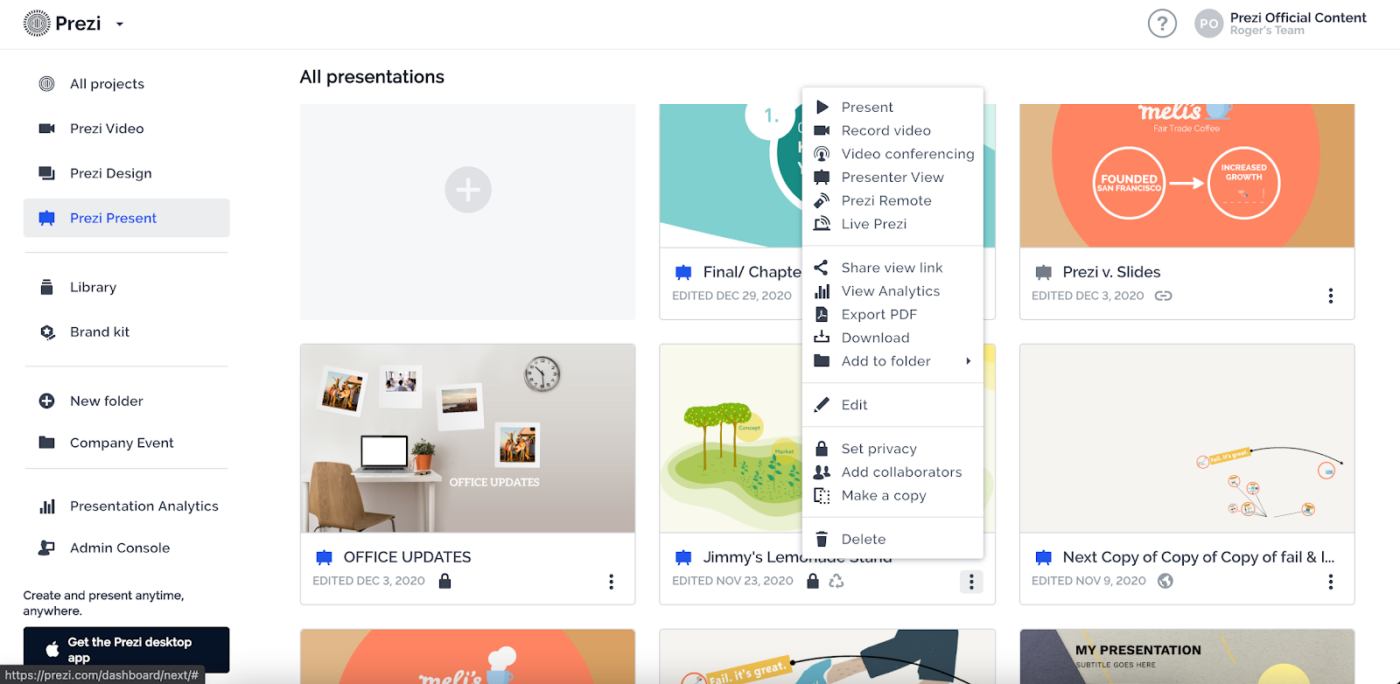
Task: Click the Make a copy icon
Action: 821,496
